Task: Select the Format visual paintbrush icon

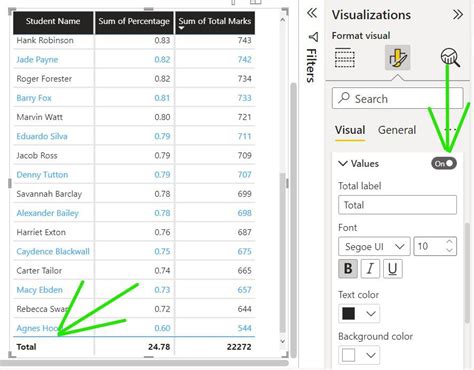Action: (398, 58)
